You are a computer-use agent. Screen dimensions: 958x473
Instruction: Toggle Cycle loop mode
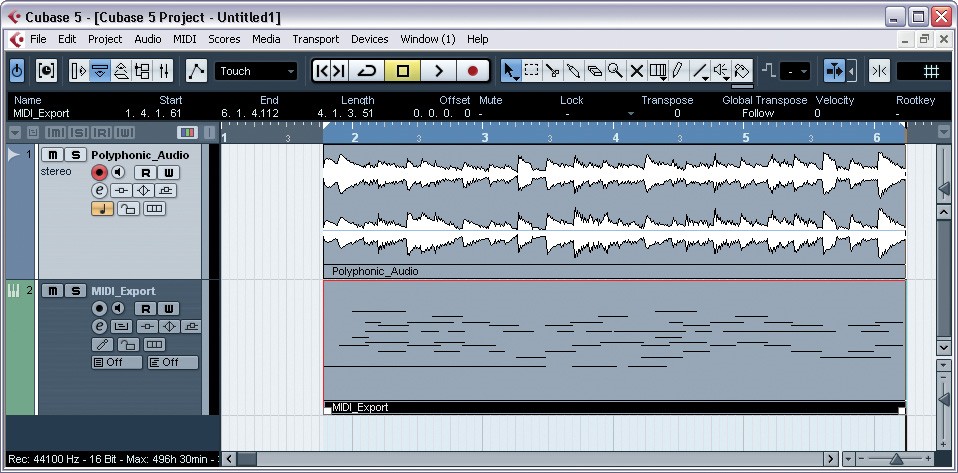click(367, 71)
